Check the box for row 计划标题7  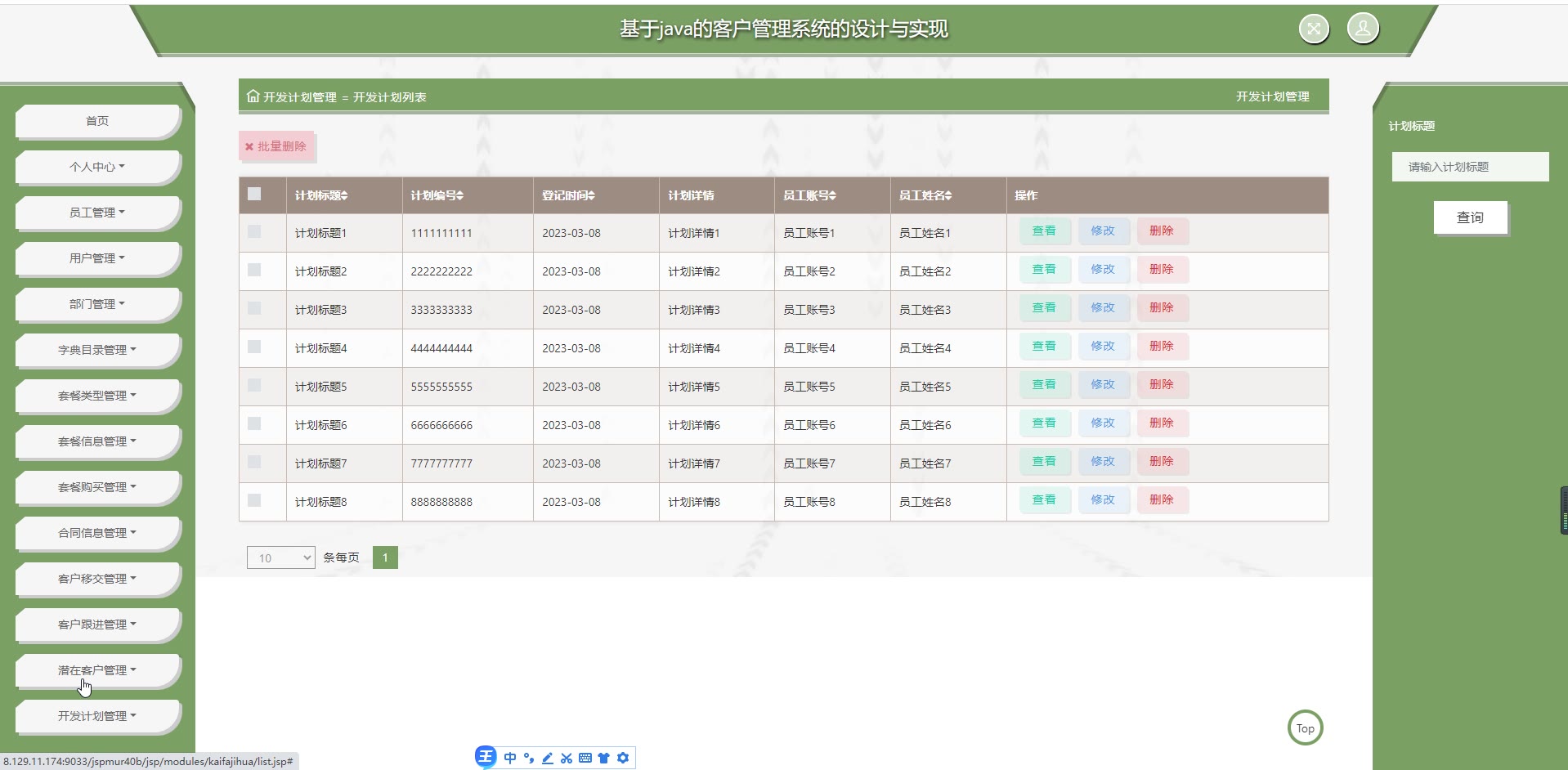click(x=254, y=462)
